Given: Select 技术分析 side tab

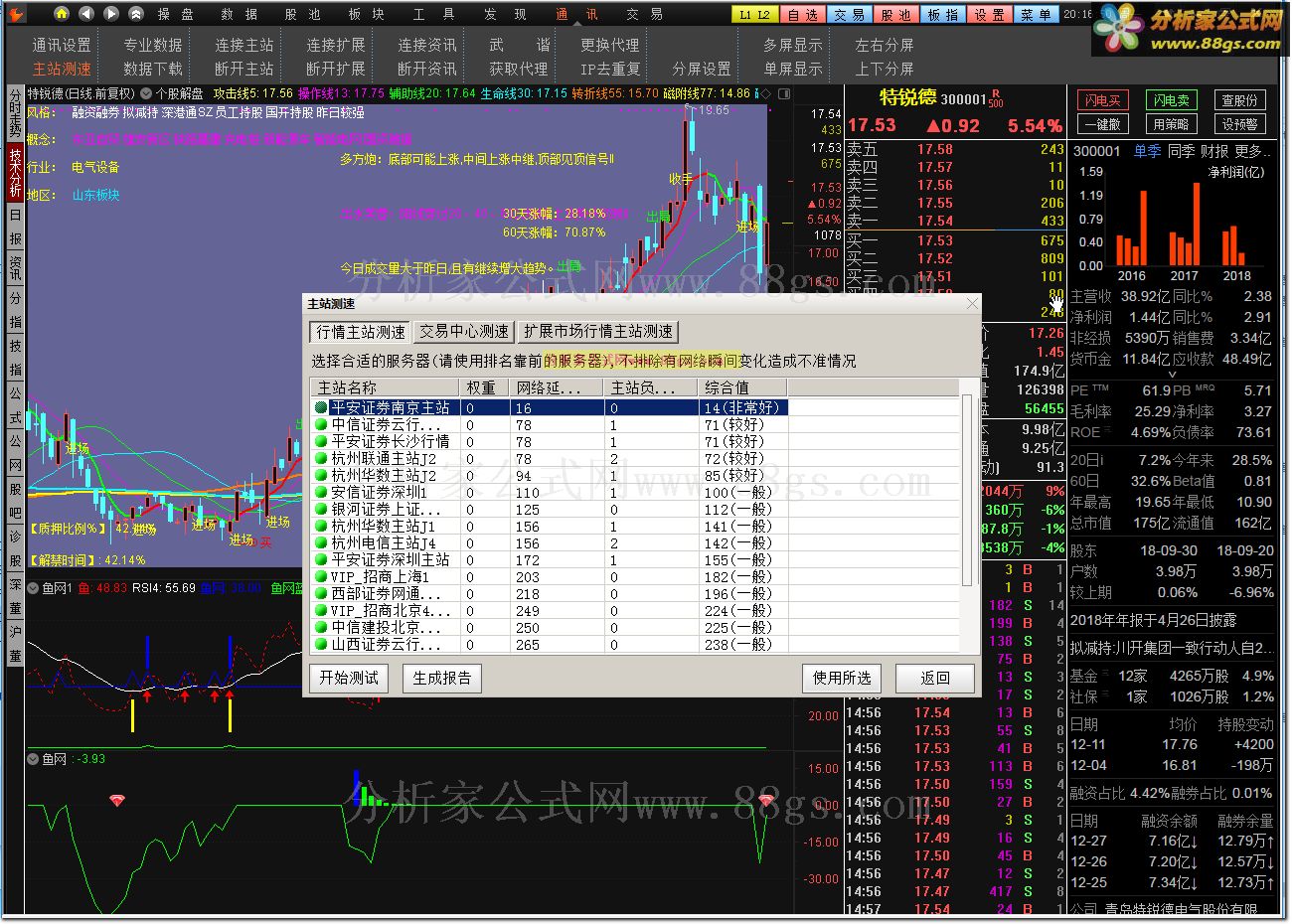Looking at the screenshot, I should click(15, 172).
